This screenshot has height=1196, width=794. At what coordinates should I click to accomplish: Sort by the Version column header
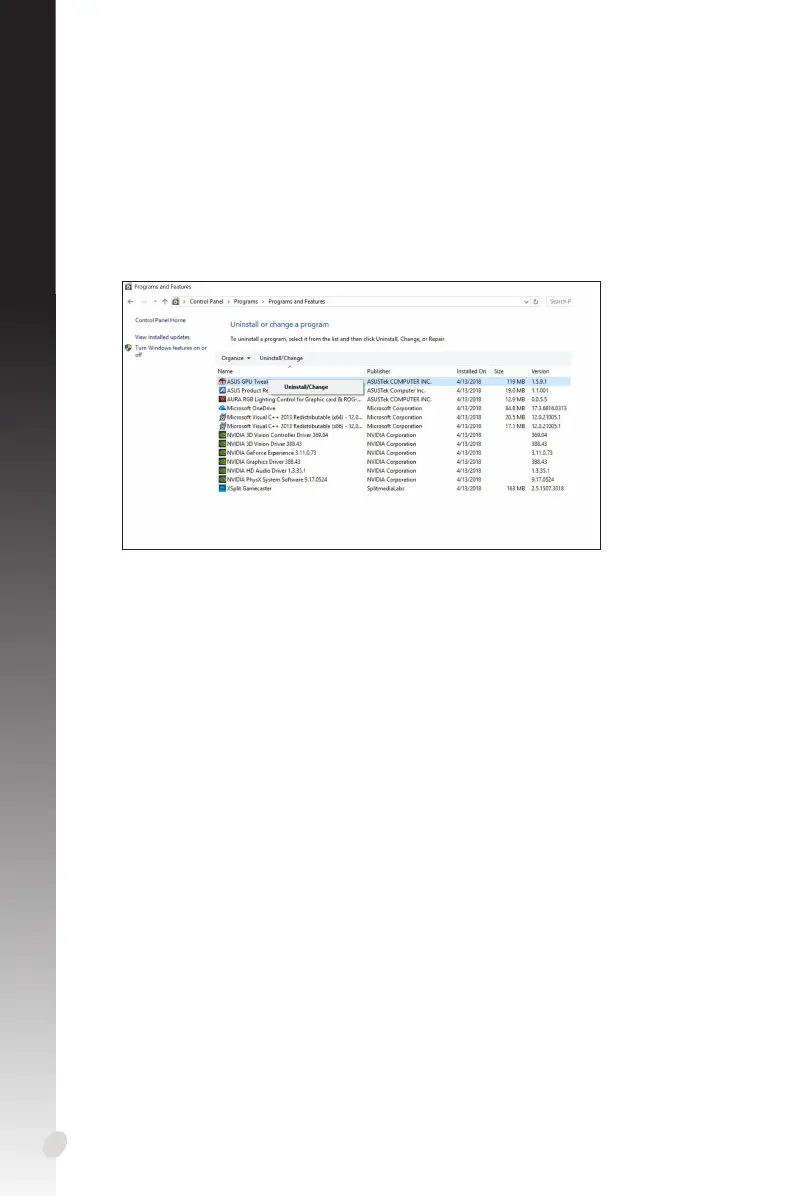540,371
